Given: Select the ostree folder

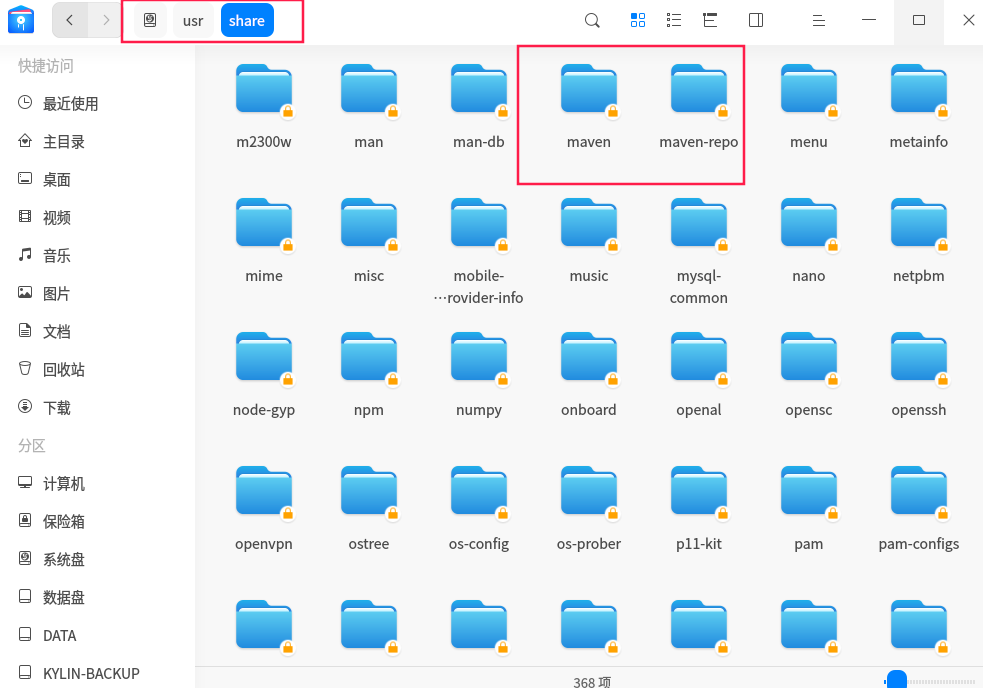Looking at the screenshot, I should (x=369, y=509).
